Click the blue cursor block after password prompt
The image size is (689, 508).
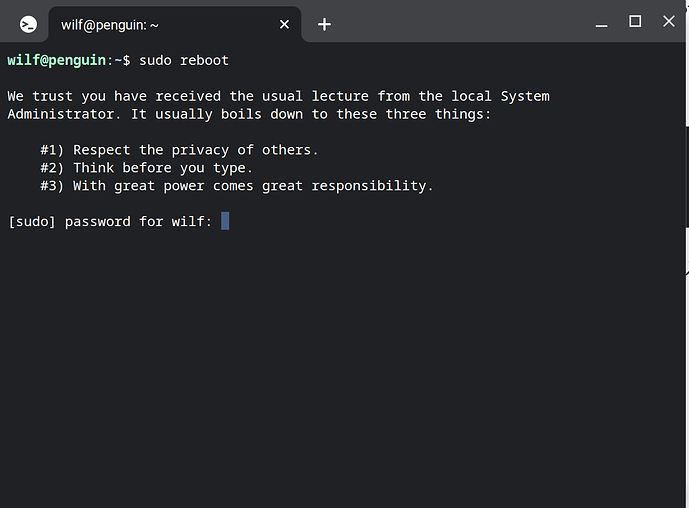225,221
